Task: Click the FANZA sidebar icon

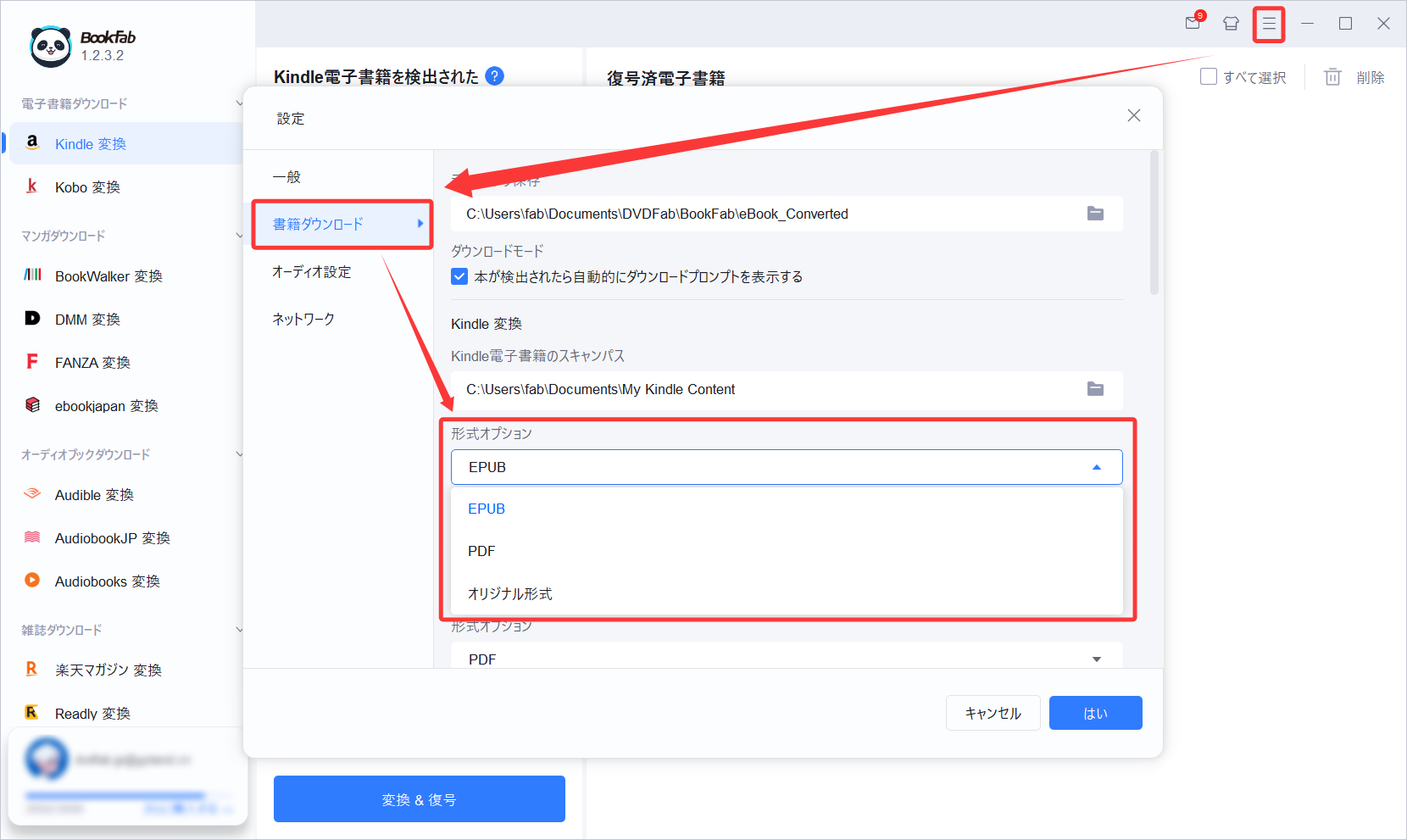Action: click(32, 362)
